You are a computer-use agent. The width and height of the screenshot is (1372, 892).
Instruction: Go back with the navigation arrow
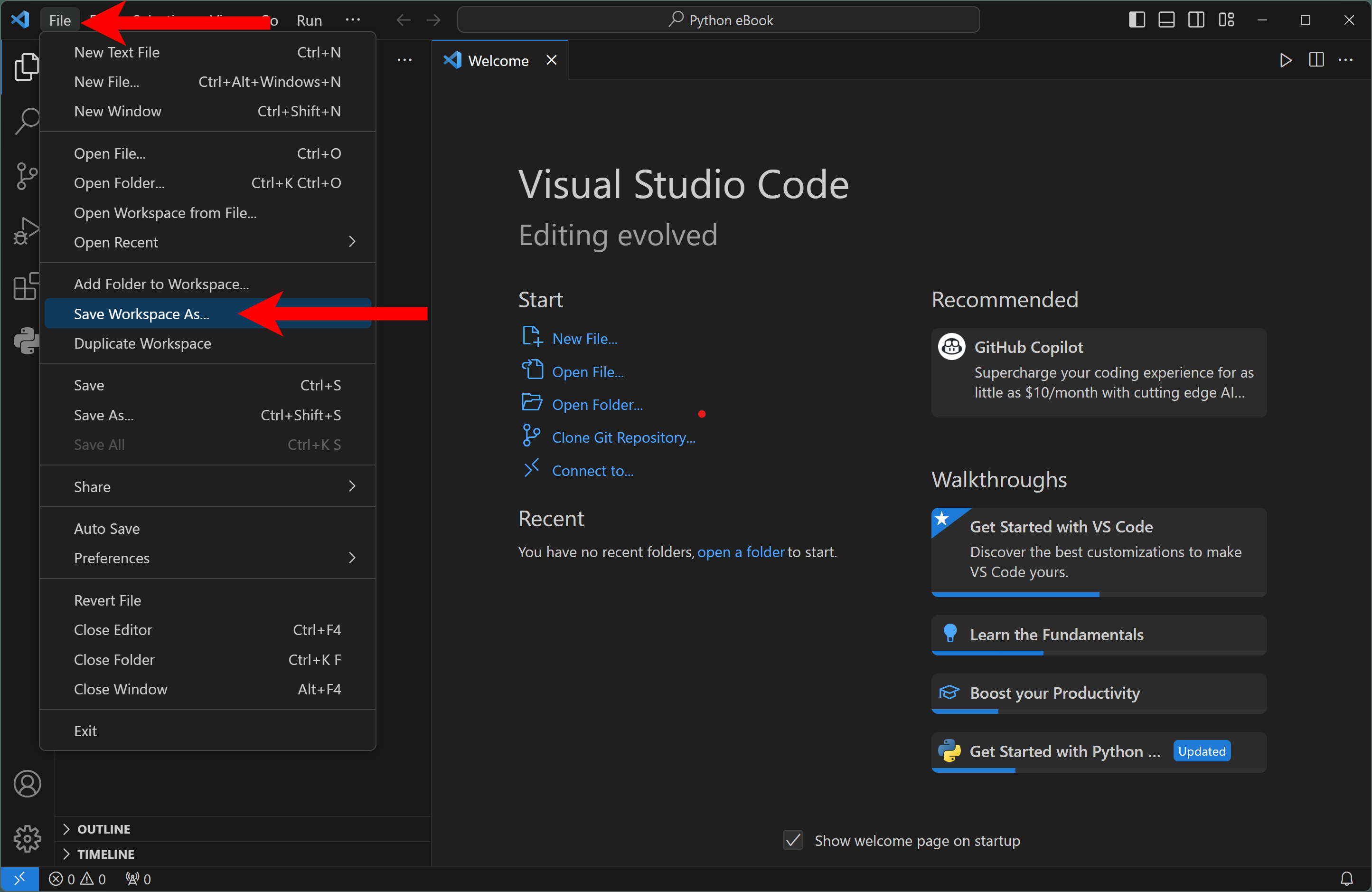pyautogui.click(x=404, y=20)
